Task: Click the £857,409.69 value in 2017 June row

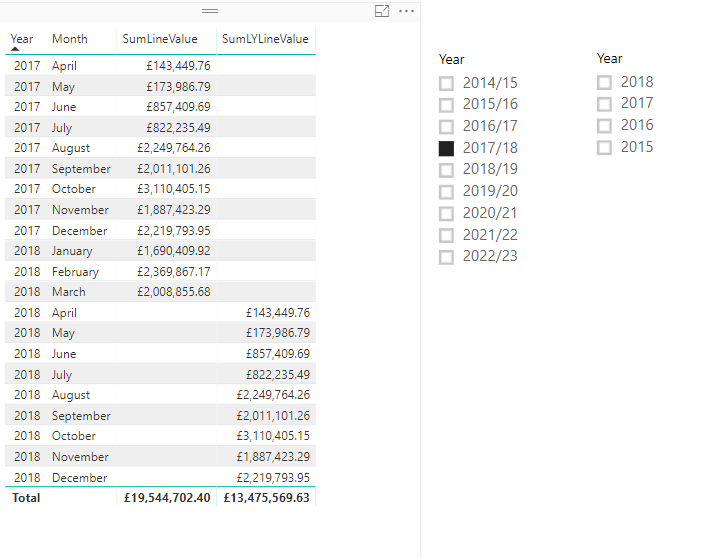Action: point(178,107)
